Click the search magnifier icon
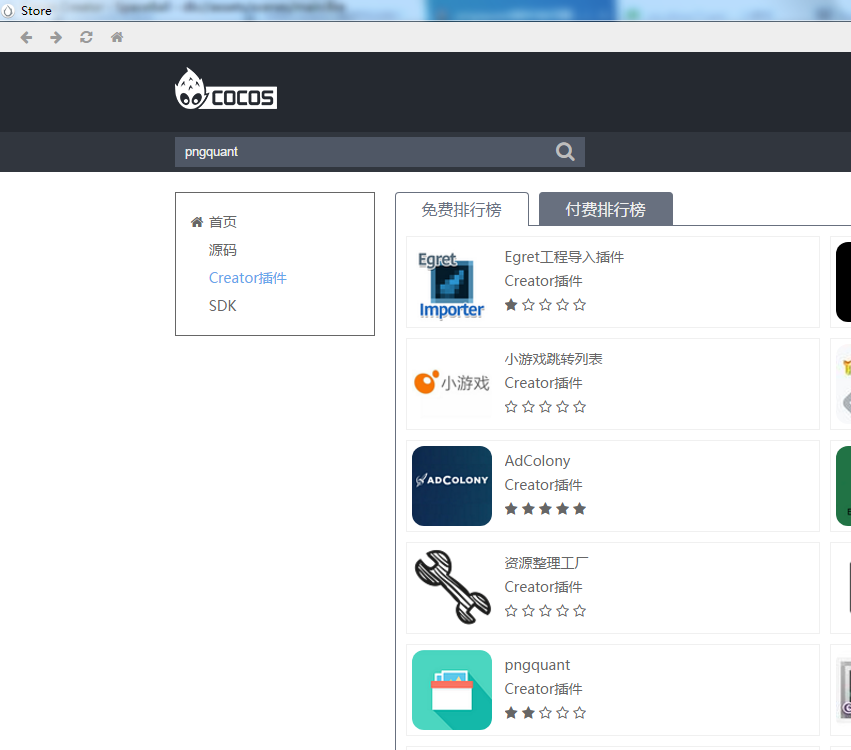This screenshot has height=750, width=851. click(x=565, y=152)
